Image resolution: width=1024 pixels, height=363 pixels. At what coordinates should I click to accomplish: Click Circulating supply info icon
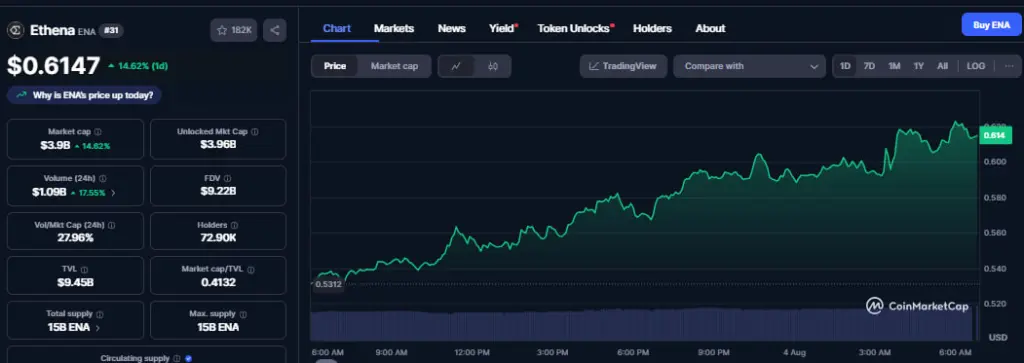coord(177,358)
